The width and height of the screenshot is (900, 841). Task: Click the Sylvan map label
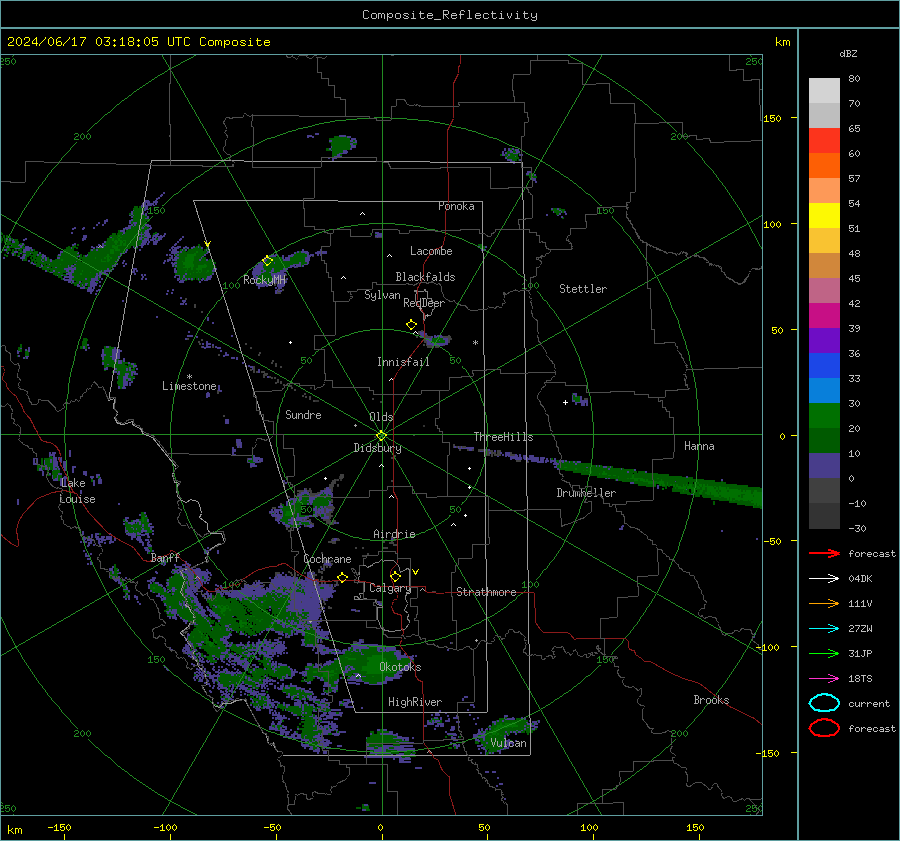click(382, 295)
